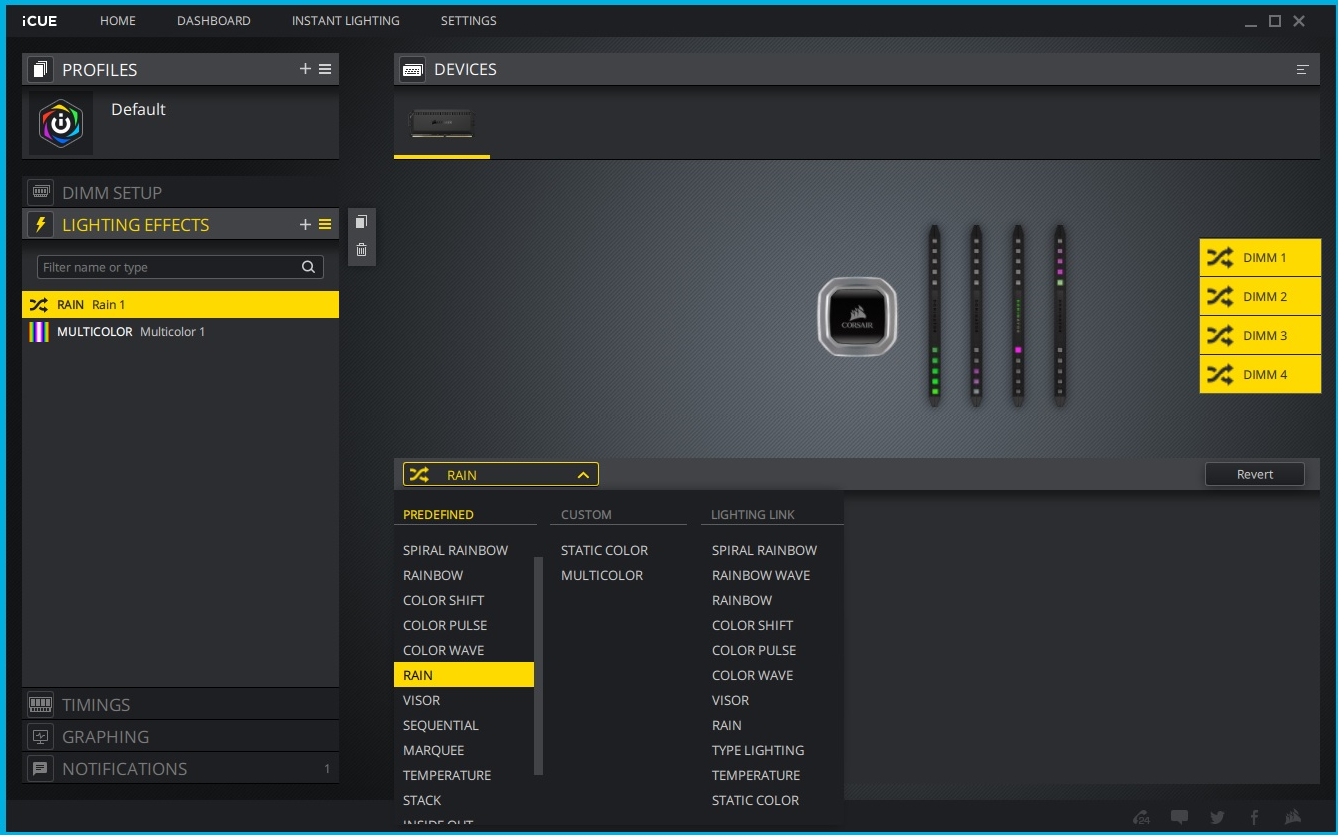Expand the Timings section
This screenshot has width=1338, height=835.
click(x=96, y=705)
